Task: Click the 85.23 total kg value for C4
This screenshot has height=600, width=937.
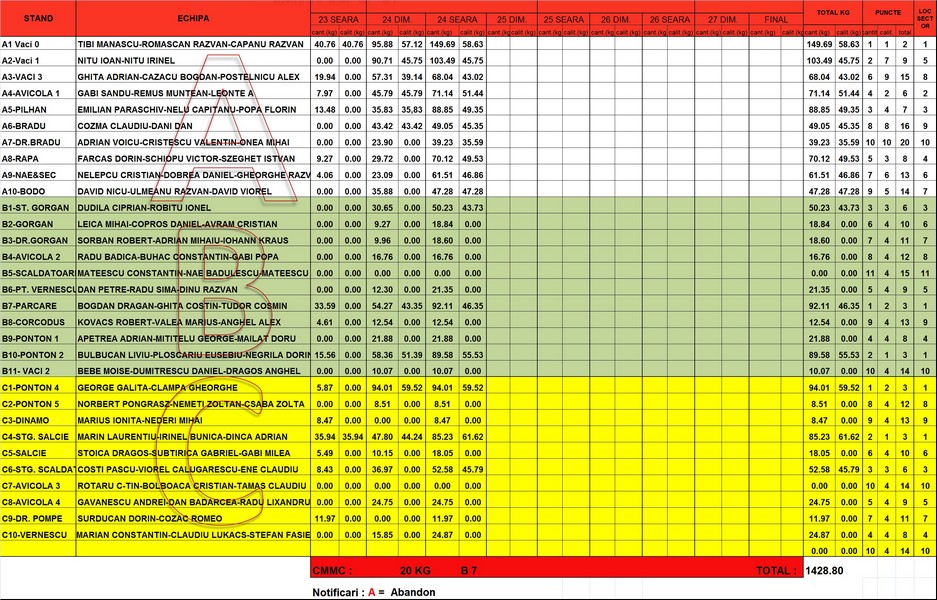Action: [819, 436]
